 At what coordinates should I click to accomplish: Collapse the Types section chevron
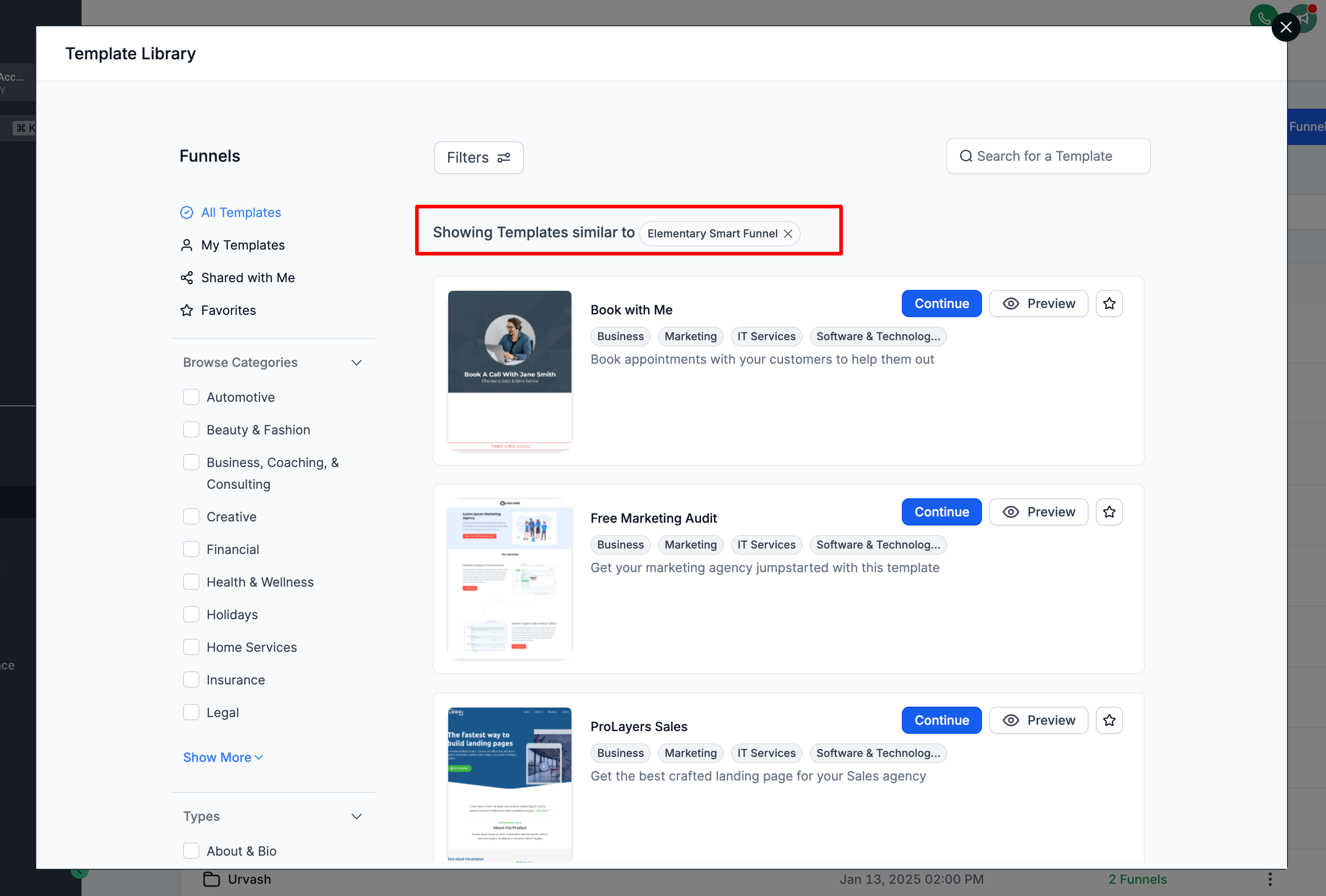pos(357,816)
